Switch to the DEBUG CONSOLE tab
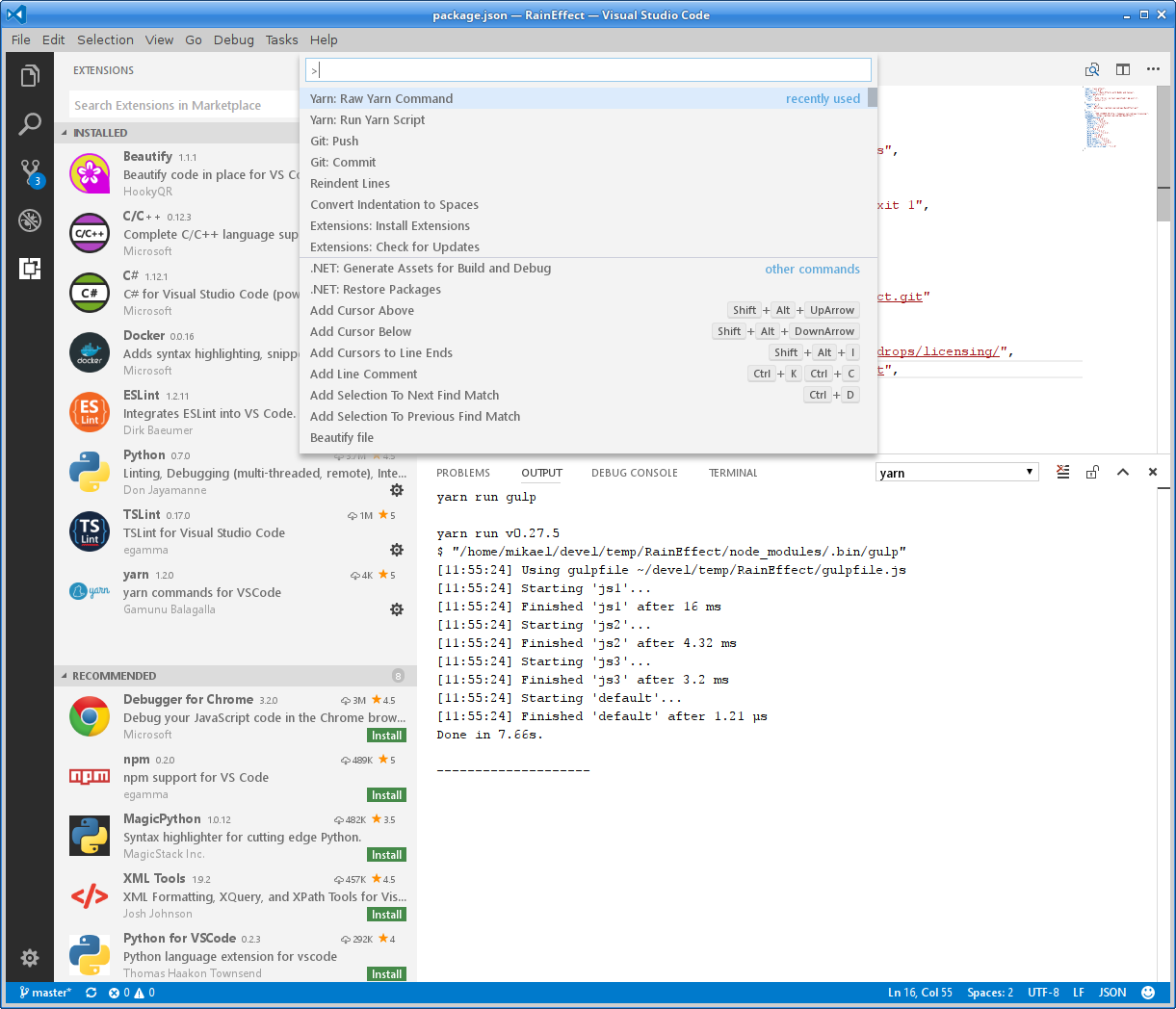1176x1009 pixels. point(634,473)
